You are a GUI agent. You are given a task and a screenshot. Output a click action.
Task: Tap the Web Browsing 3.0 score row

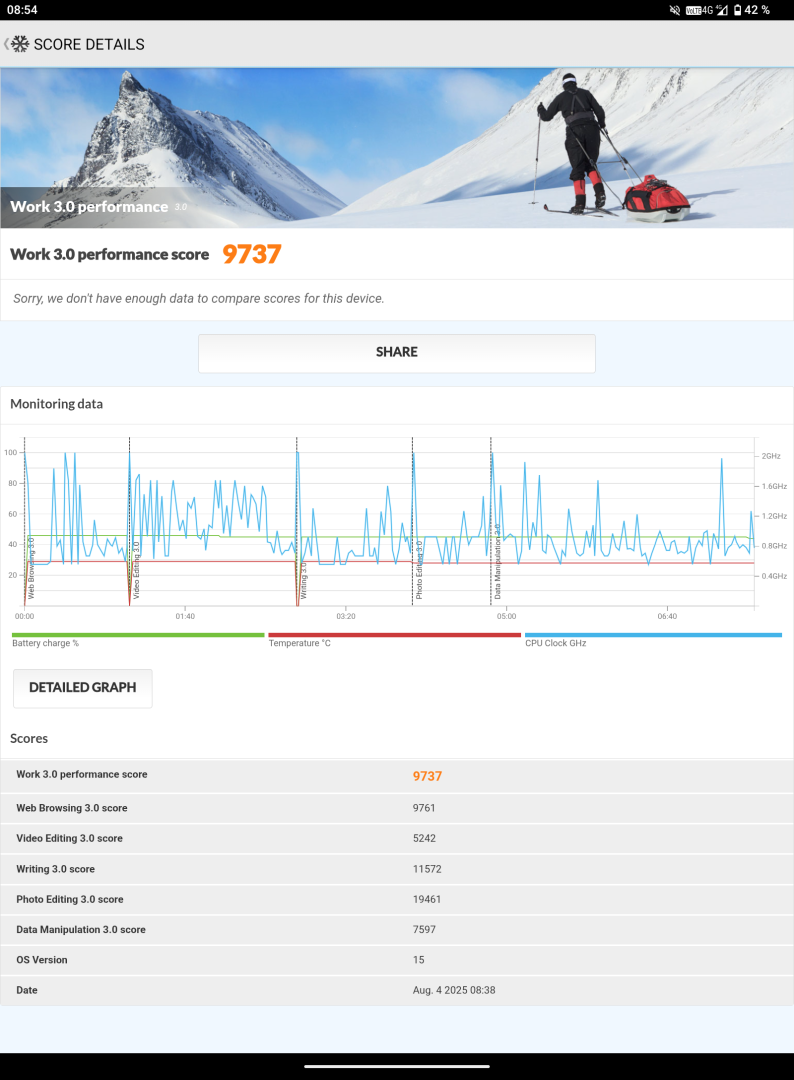(397, 808)
